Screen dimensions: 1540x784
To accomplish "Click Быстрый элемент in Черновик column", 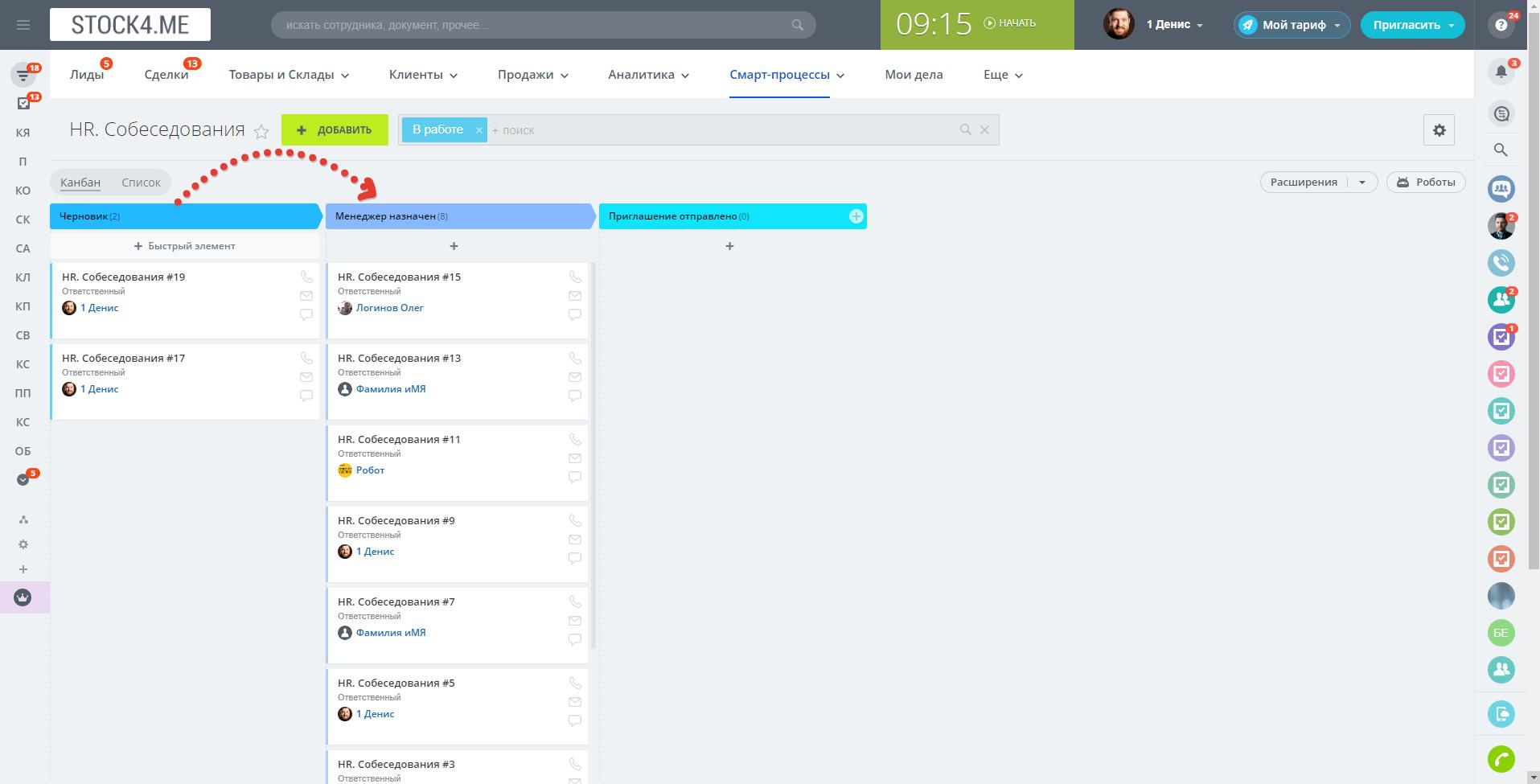I will click(185, 246).
